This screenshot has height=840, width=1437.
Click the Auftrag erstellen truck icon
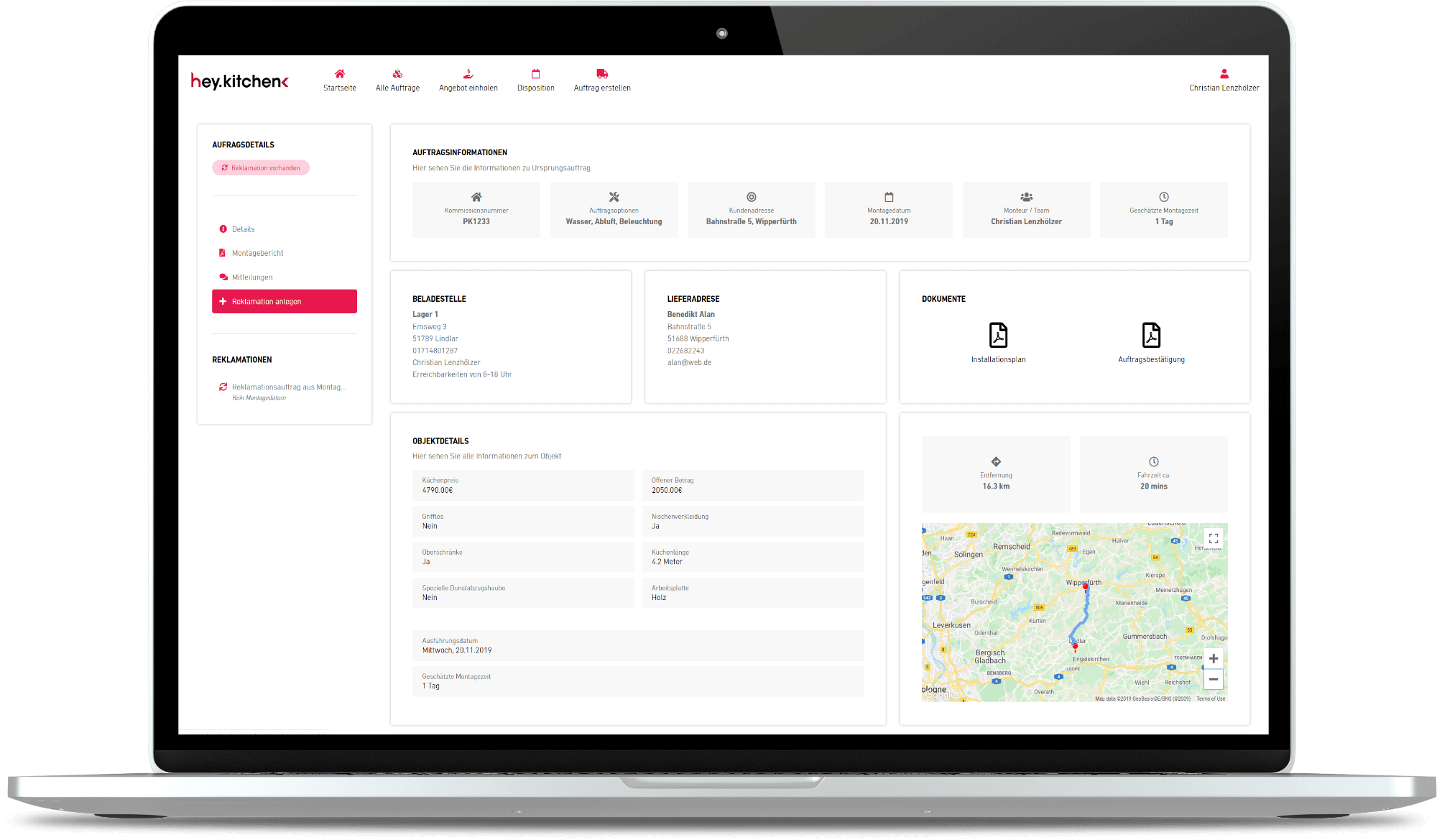602,74
